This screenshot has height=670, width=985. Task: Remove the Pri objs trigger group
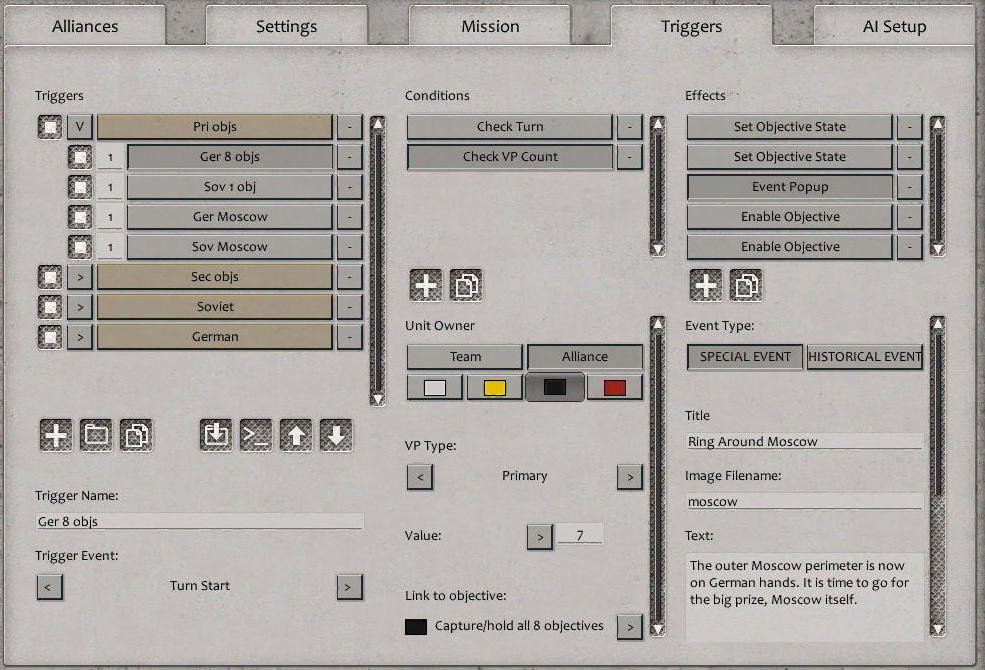click(349, 127)
